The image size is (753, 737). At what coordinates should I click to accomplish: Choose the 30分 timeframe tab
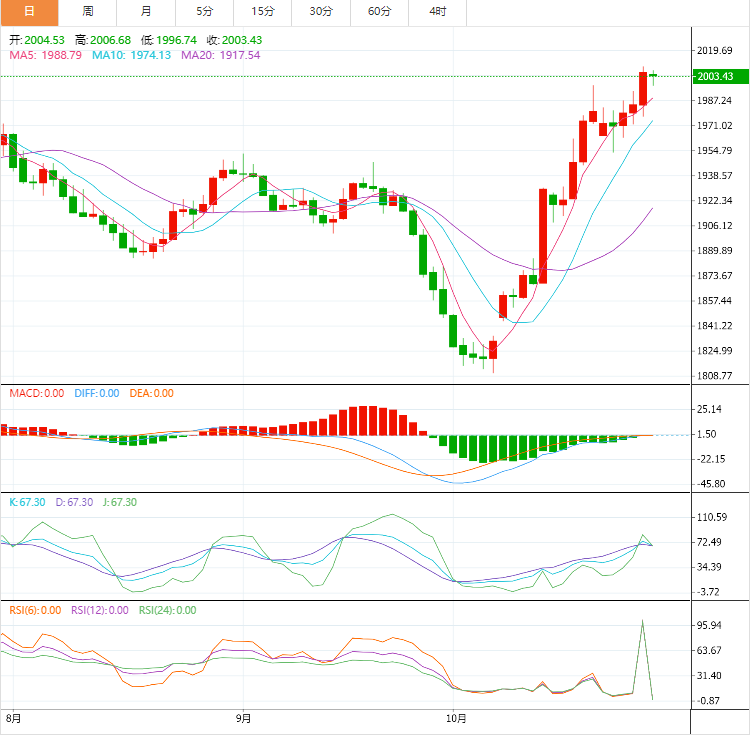click(x=321, y=11)
